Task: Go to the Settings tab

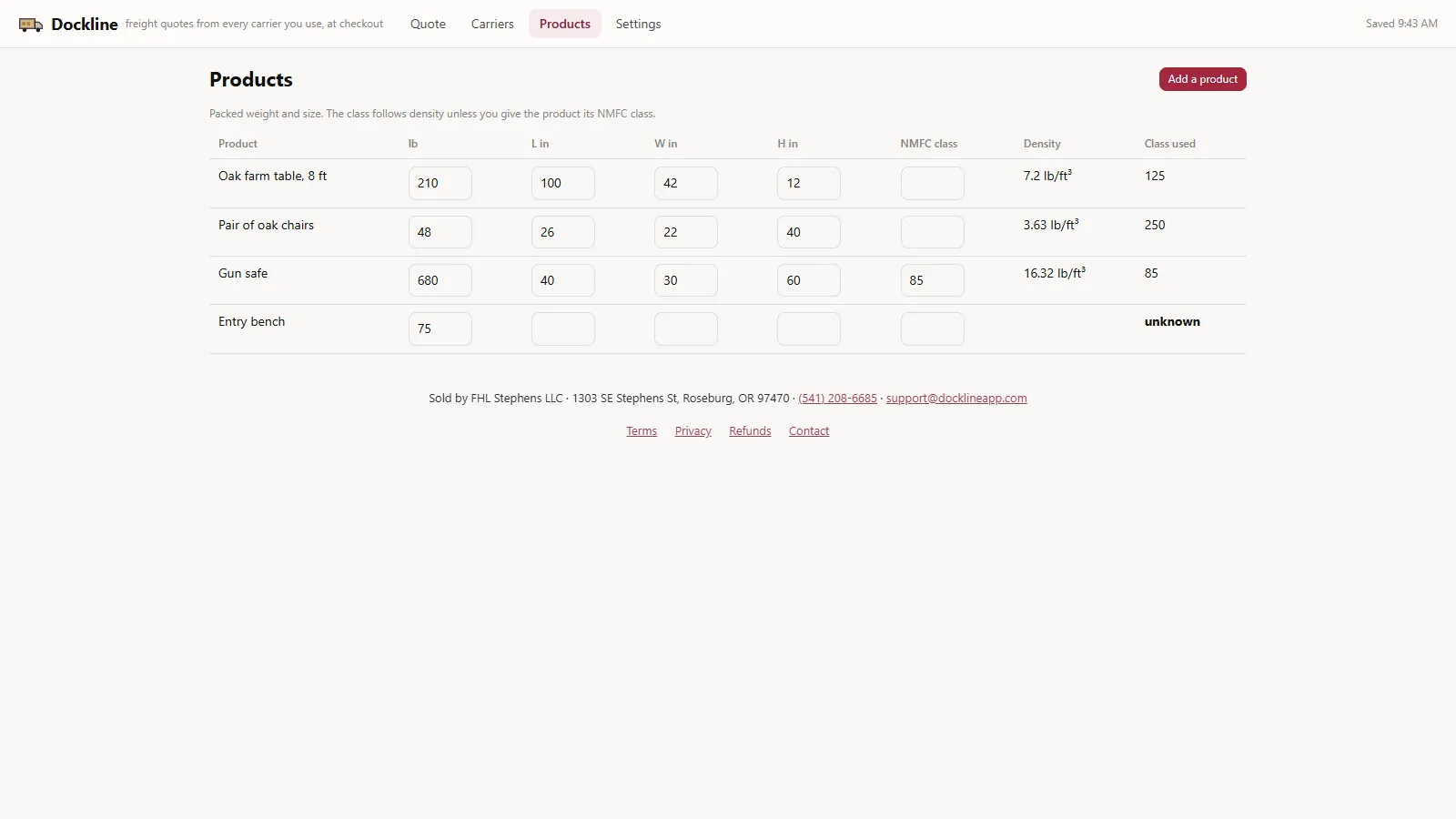Action: [638, 24]
